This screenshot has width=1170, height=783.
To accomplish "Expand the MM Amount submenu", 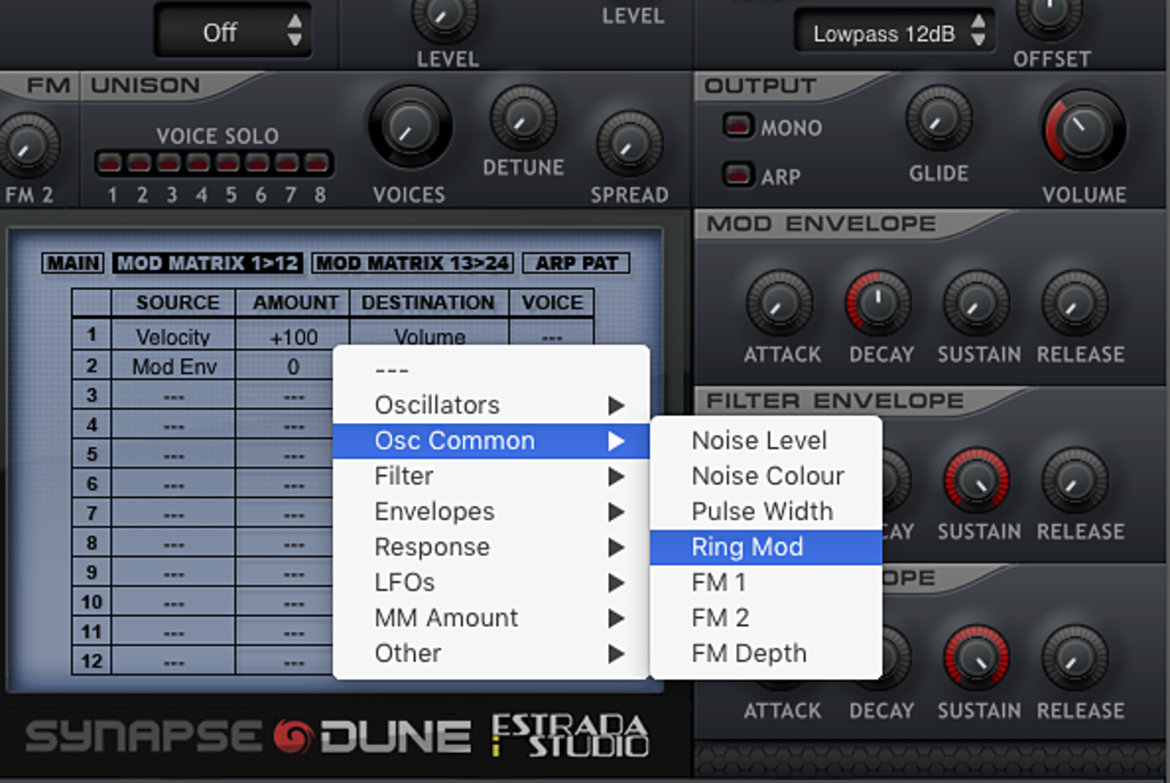I will (491, 618).
